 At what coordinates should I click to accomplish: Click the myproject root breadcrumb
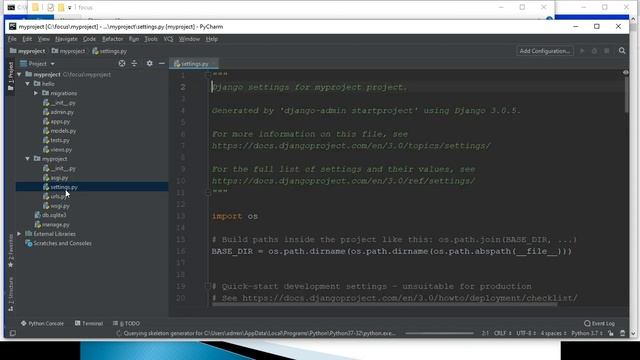[x=27, y=51]
